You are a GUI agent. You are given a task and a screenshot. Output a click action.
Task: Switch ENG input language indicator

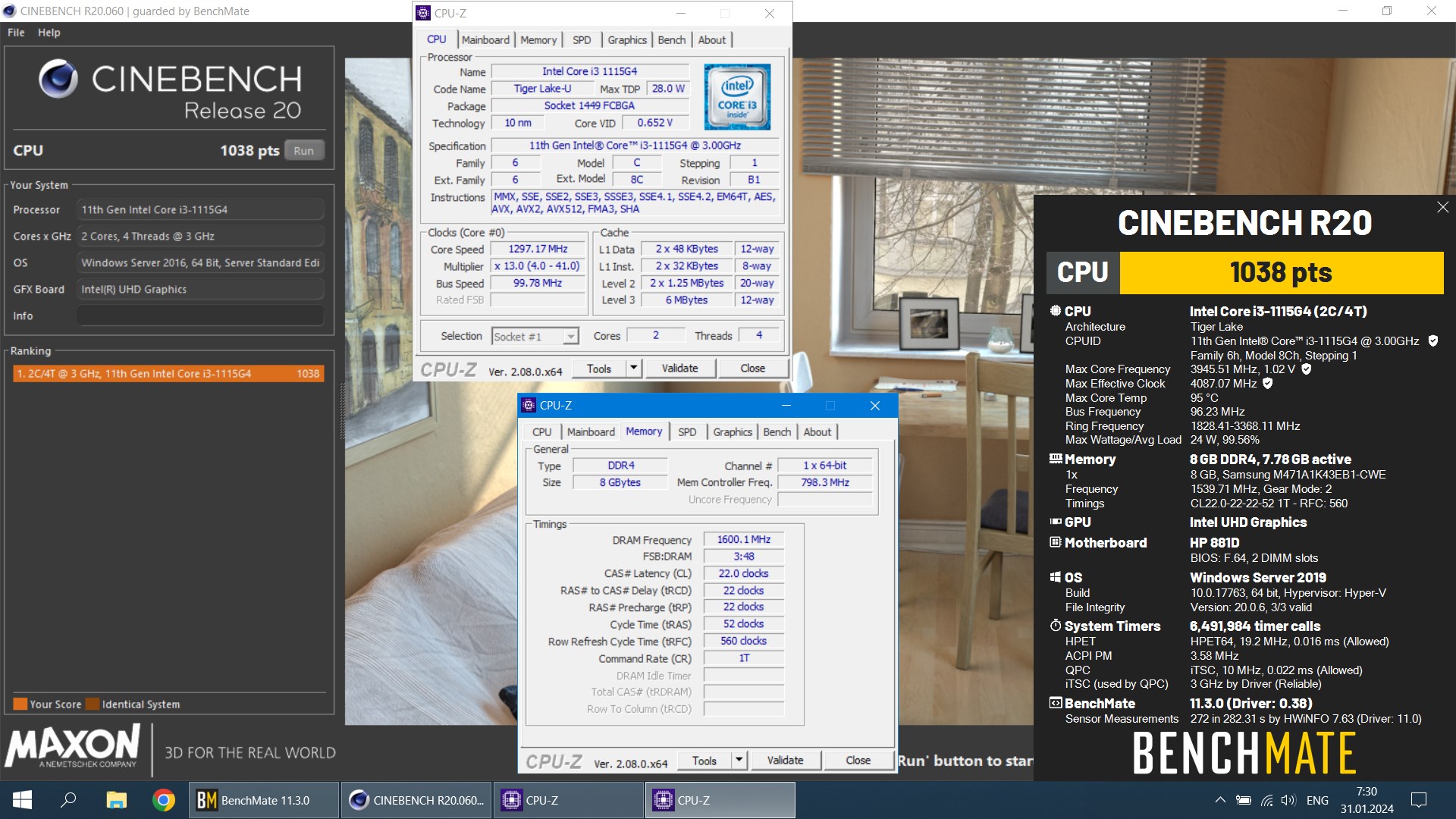(x=1317, y=800)
